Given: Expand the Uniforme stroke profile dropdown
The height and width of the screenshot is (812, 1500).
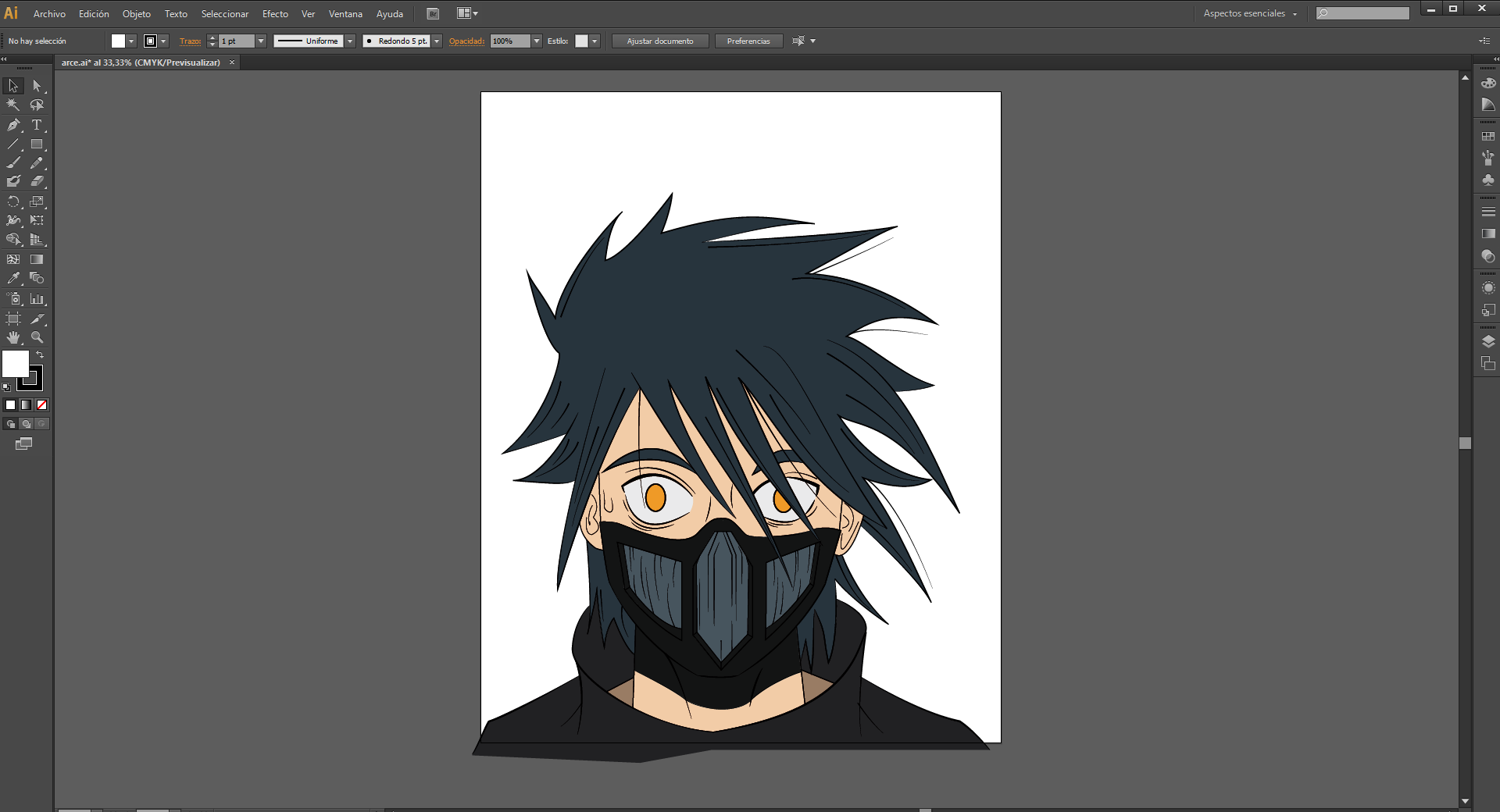Looking at the screenshot, I should click(x=350, y=41).
